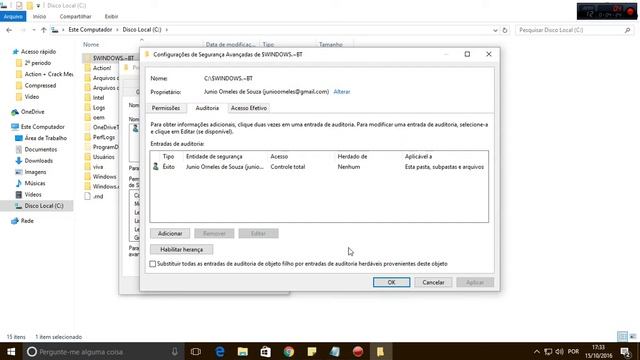Click the Adicionar button

(x=170, y=233)
